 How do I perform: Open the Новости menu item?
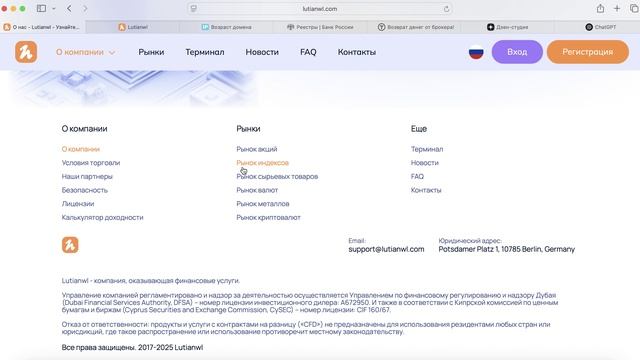(262, 52)
